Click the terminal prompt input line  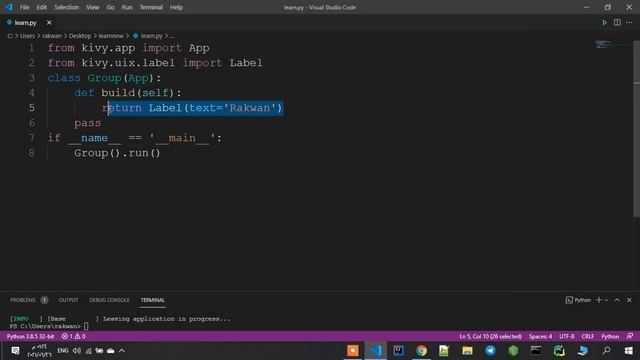click(49, 326)
